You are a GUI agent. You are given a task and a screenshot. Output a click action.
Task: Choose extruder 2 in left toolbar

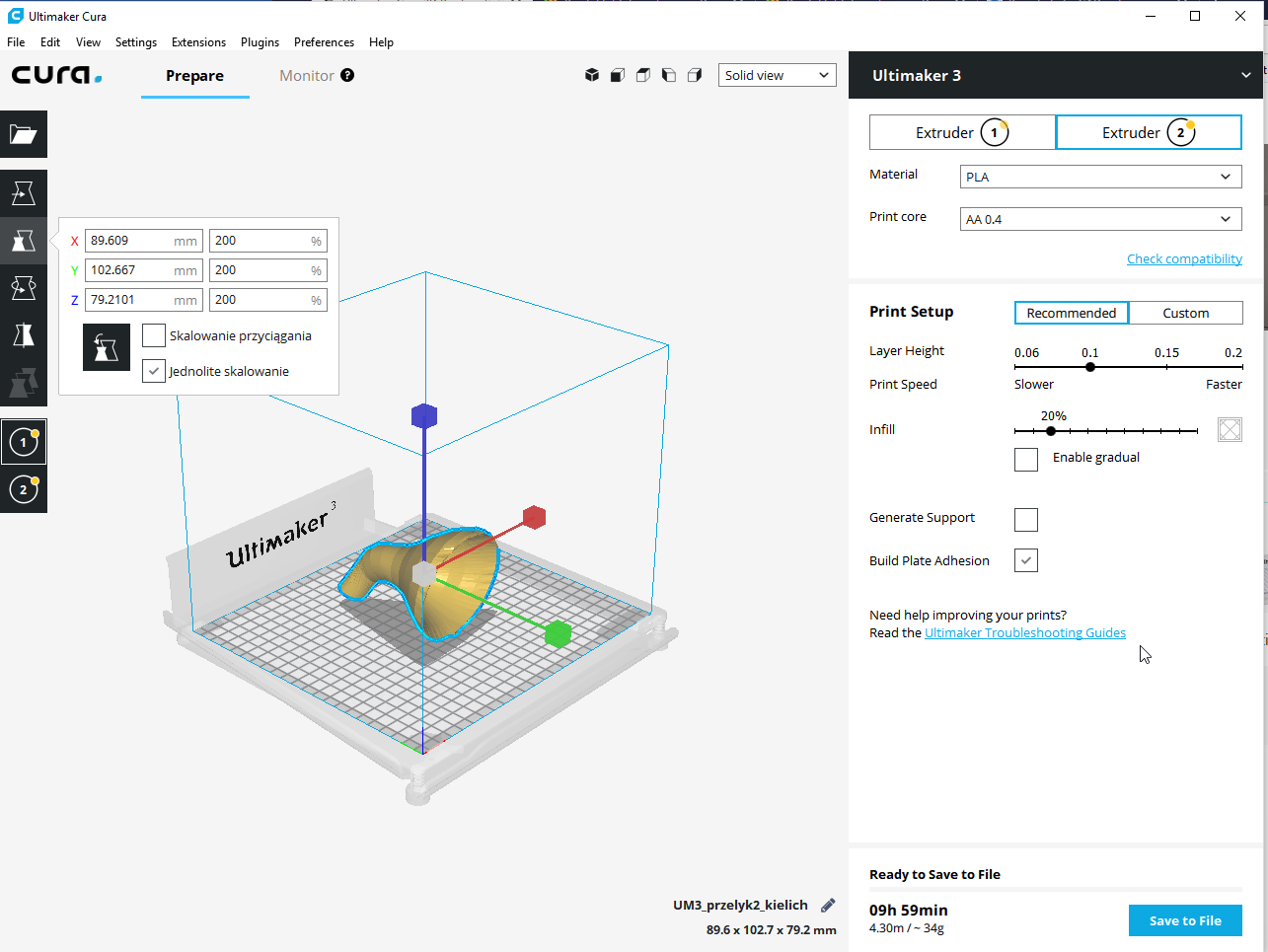pos(24,489)
